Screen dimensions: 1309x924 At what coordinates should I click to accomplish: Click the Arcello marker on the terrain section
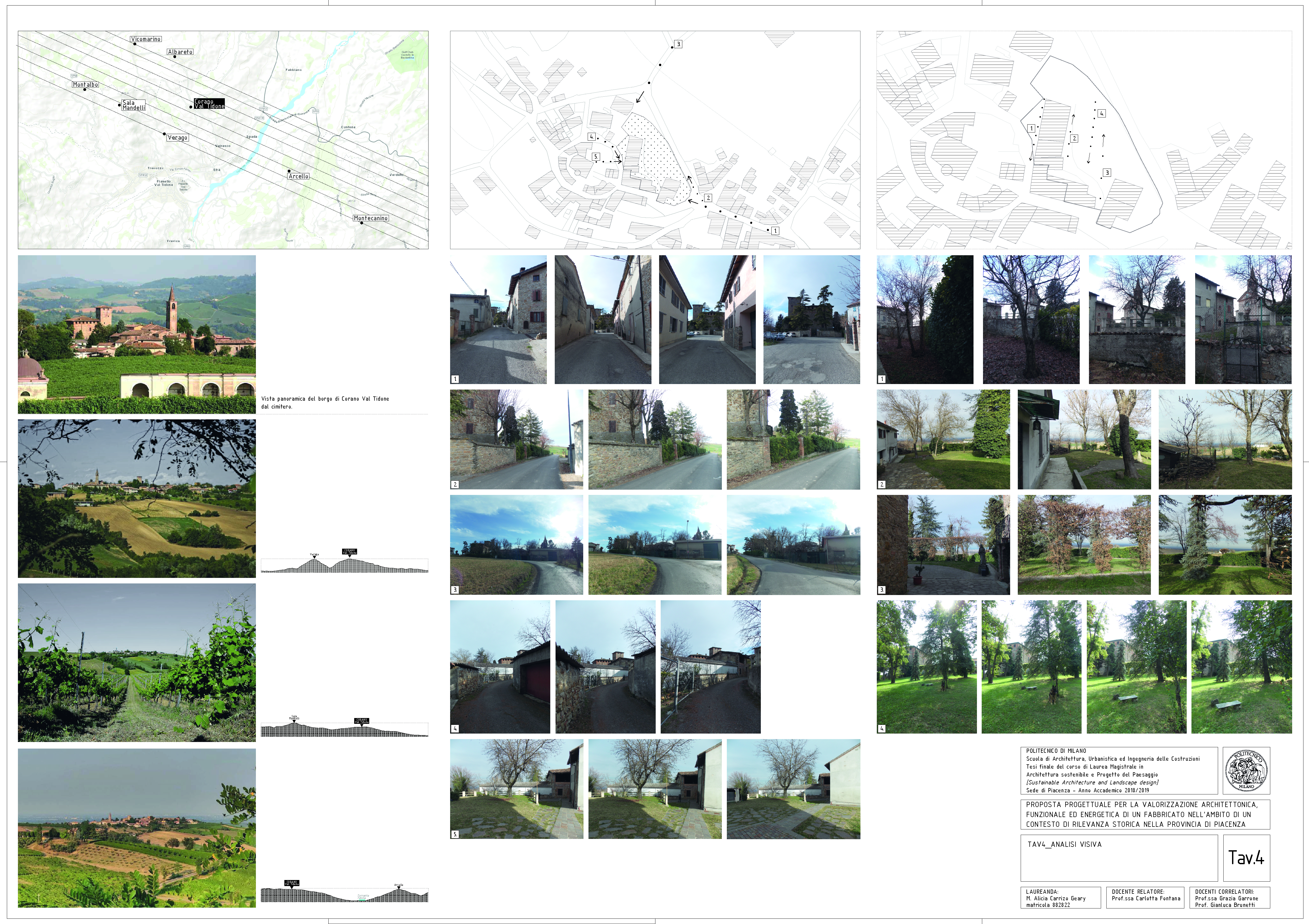click(398, 886)
